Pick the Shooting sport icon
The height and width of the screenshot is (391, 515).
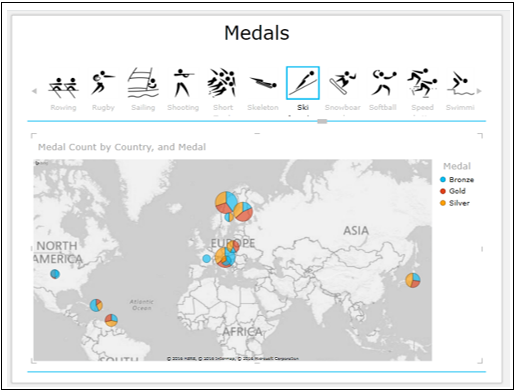pos(183,83)
